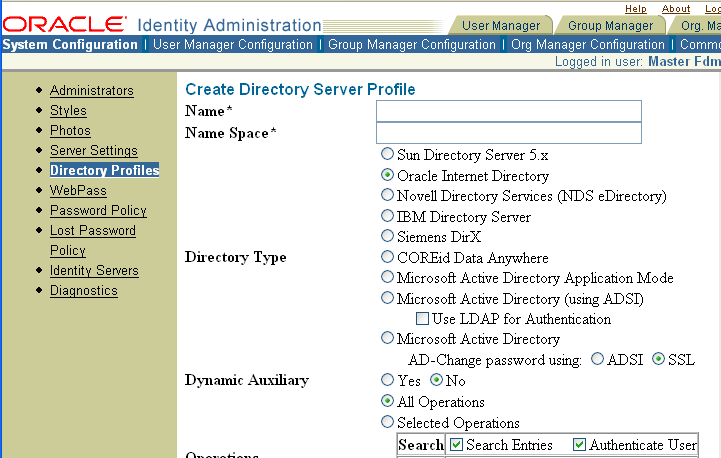The height and width of the screenshot is (458, 721).
Task: Go to Administrators in the sidebar
Action: pos(92,91)
